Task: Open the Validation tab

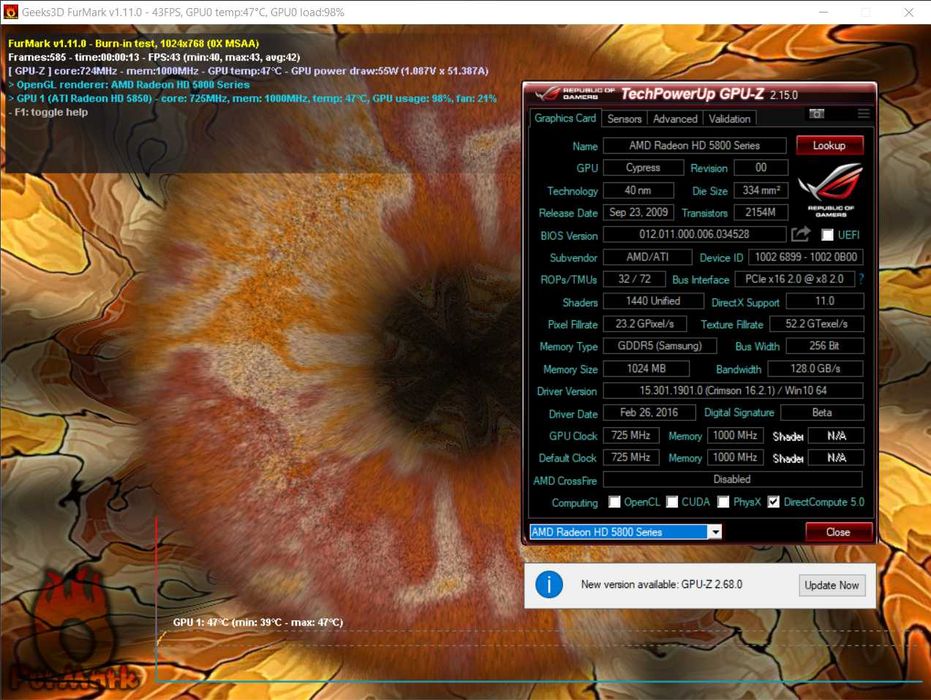Action: [x=729, y=119]
